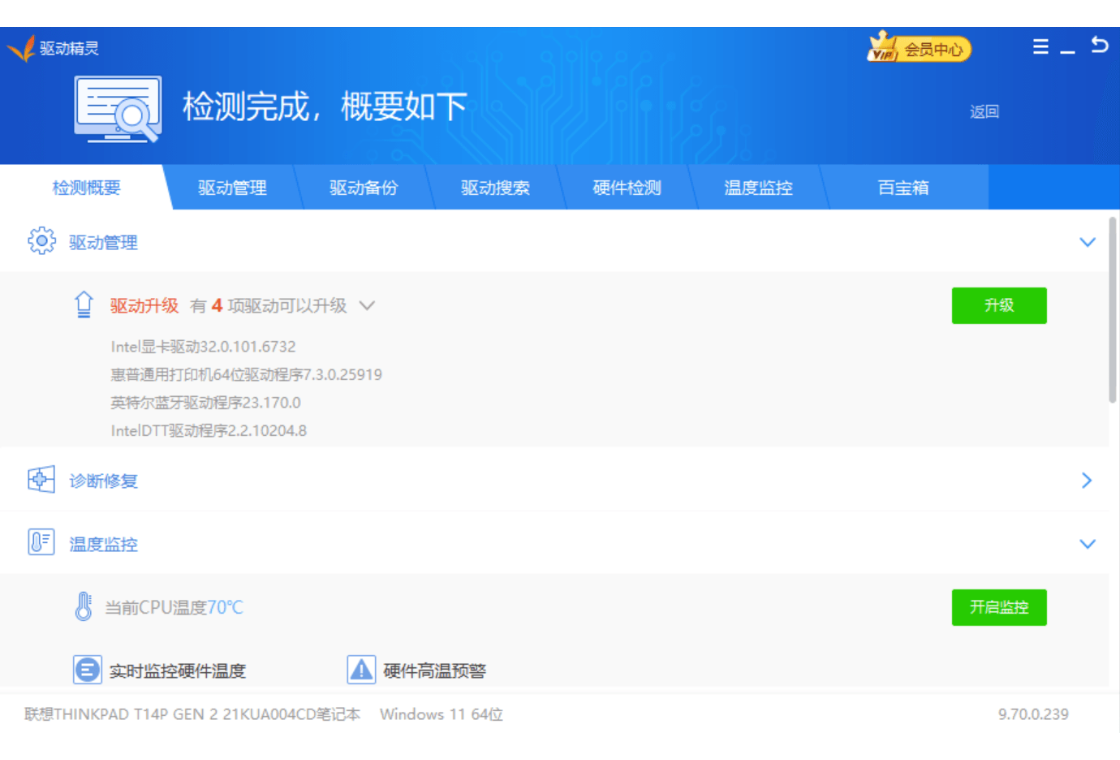Open the 硬件检测 tab
Image resolution: width=1120 pixels, height=760 pixels.
(627, 188)
